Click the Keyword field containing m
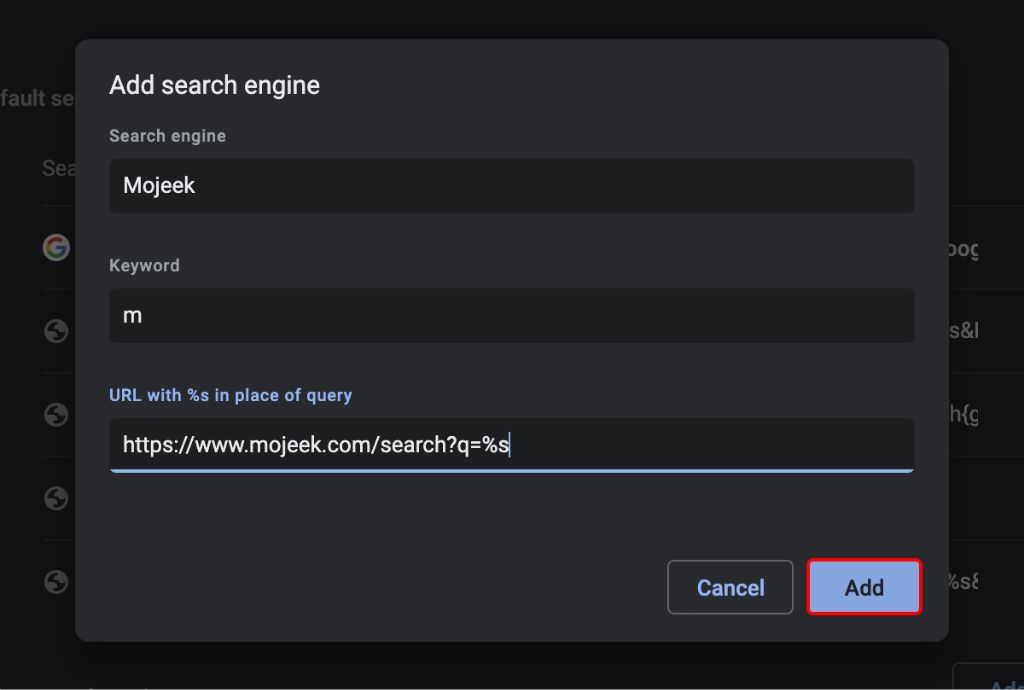 click(x=511, y=315)
